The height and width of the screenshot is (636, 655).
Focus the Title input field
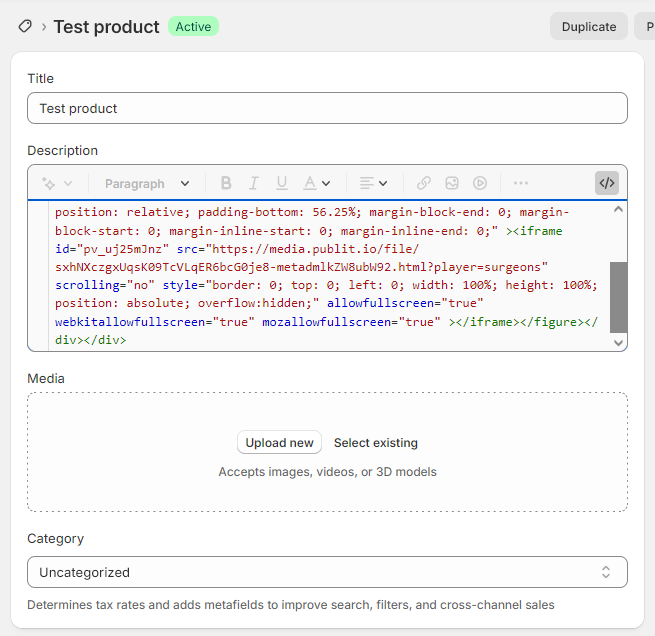[327, 108]
